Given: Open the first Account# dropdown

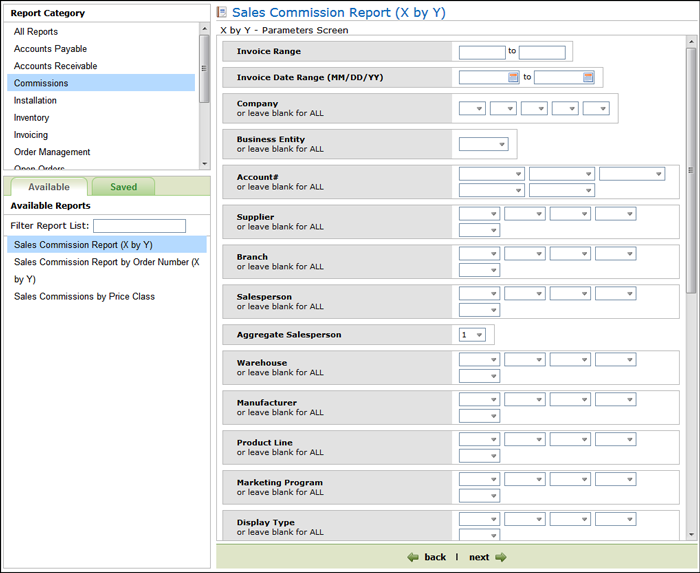Looking at the screenshot, I should click(x=491, y=174).
